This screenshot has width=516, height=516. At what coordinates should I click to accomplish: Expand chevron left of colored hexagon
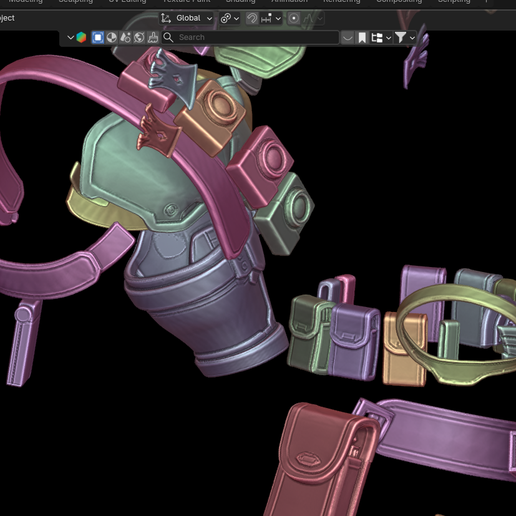click(70, 37)
